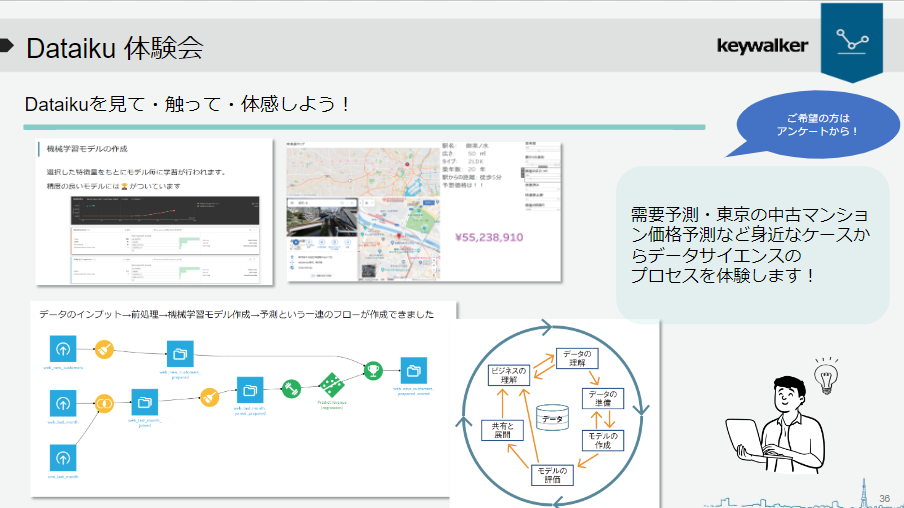904x508 pixels.
Task: Open the web_last_month_joined folder dataset
Action: (x=145, y=402)
